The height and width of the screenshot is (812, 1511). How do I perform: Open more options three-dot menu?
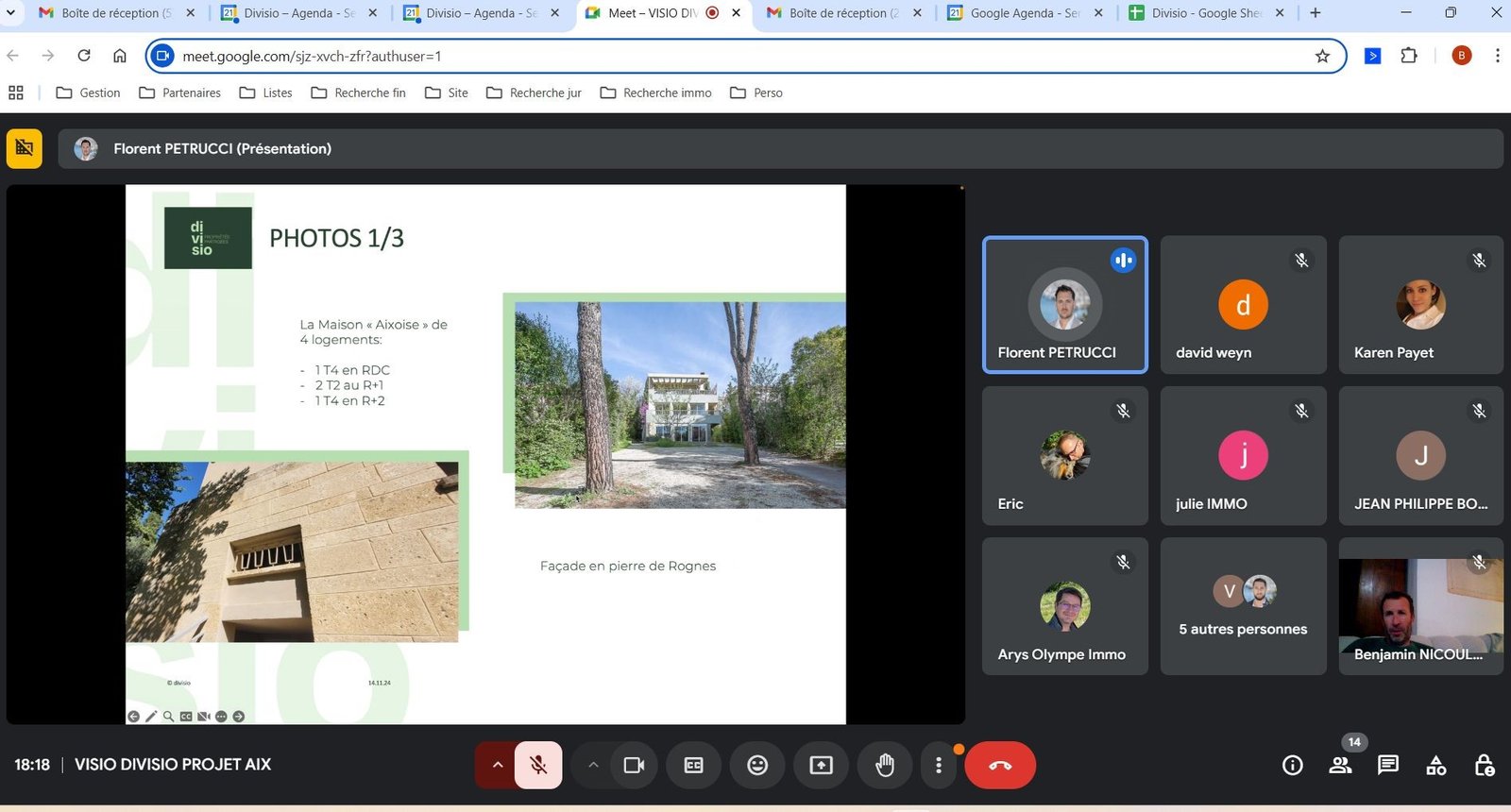click(x=938, y=765)
